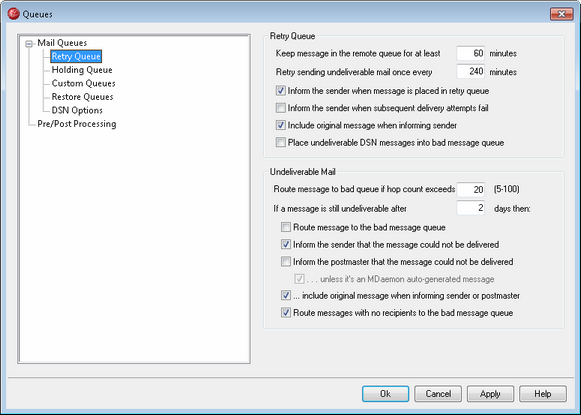Enable inform sender when subsequent attempts fail
581x415 pixels.
coord(280,108)
